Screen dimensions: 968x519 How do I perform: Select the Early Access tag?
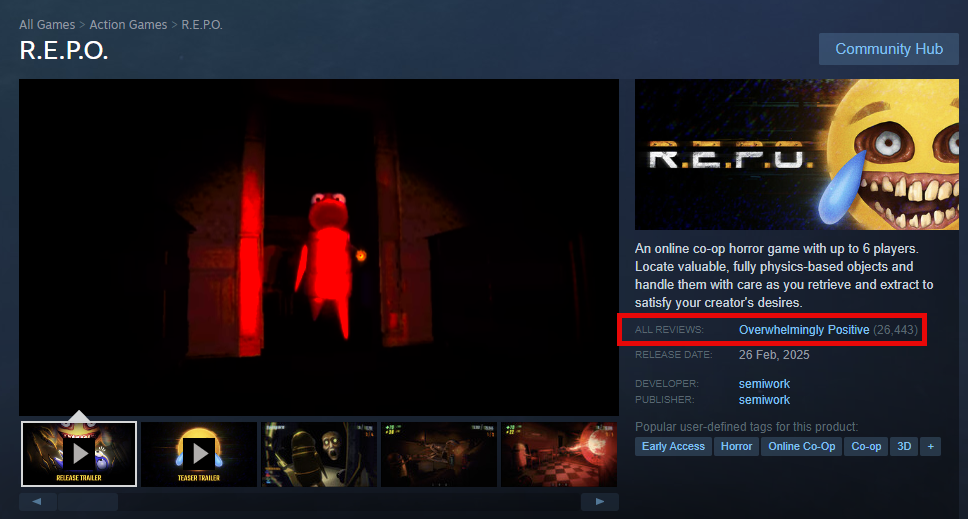coord(673,446)
